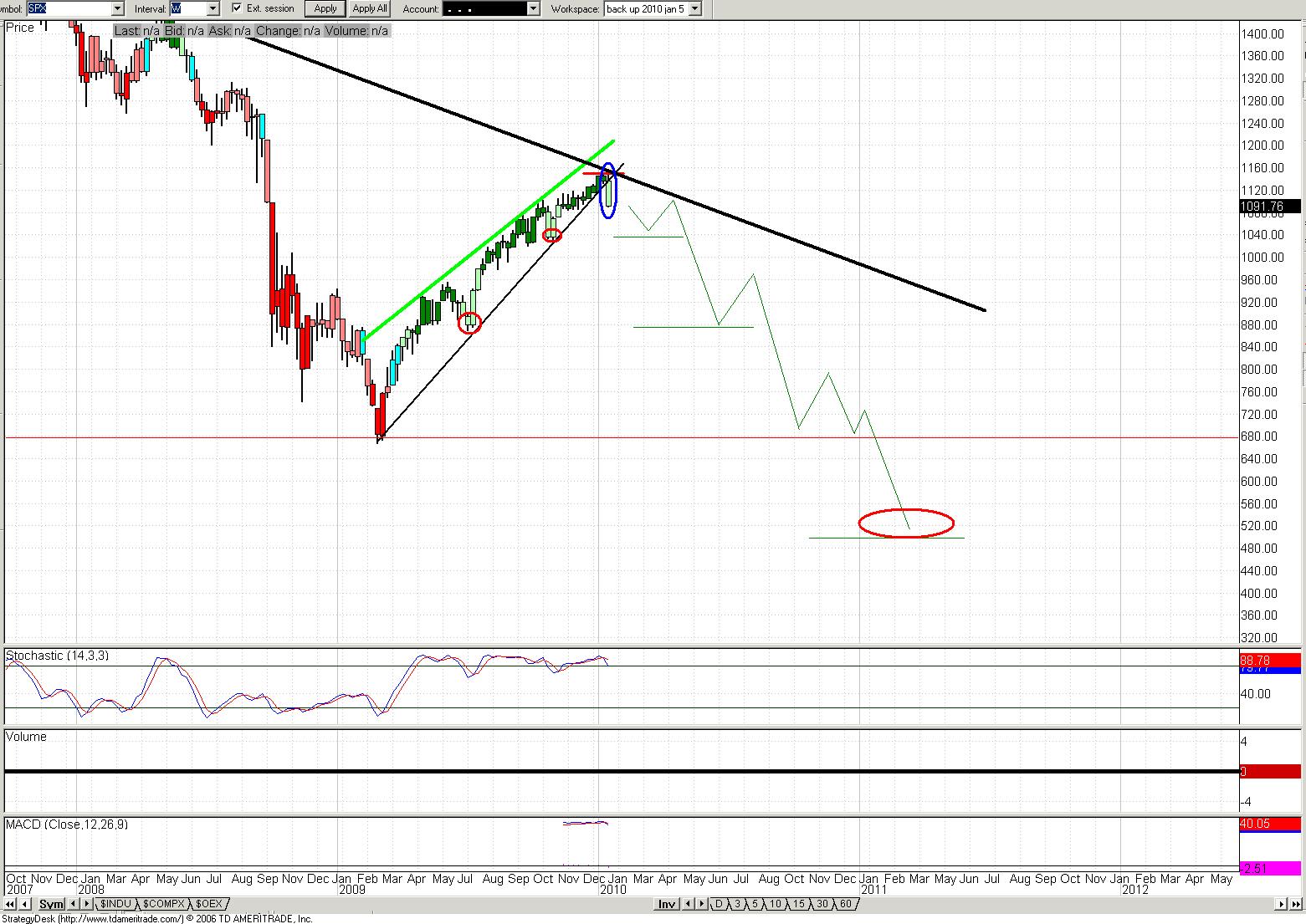Switch to the $INDU symbol tab
The height and width of the screenshot is (924, 1306).
[115, 904]
